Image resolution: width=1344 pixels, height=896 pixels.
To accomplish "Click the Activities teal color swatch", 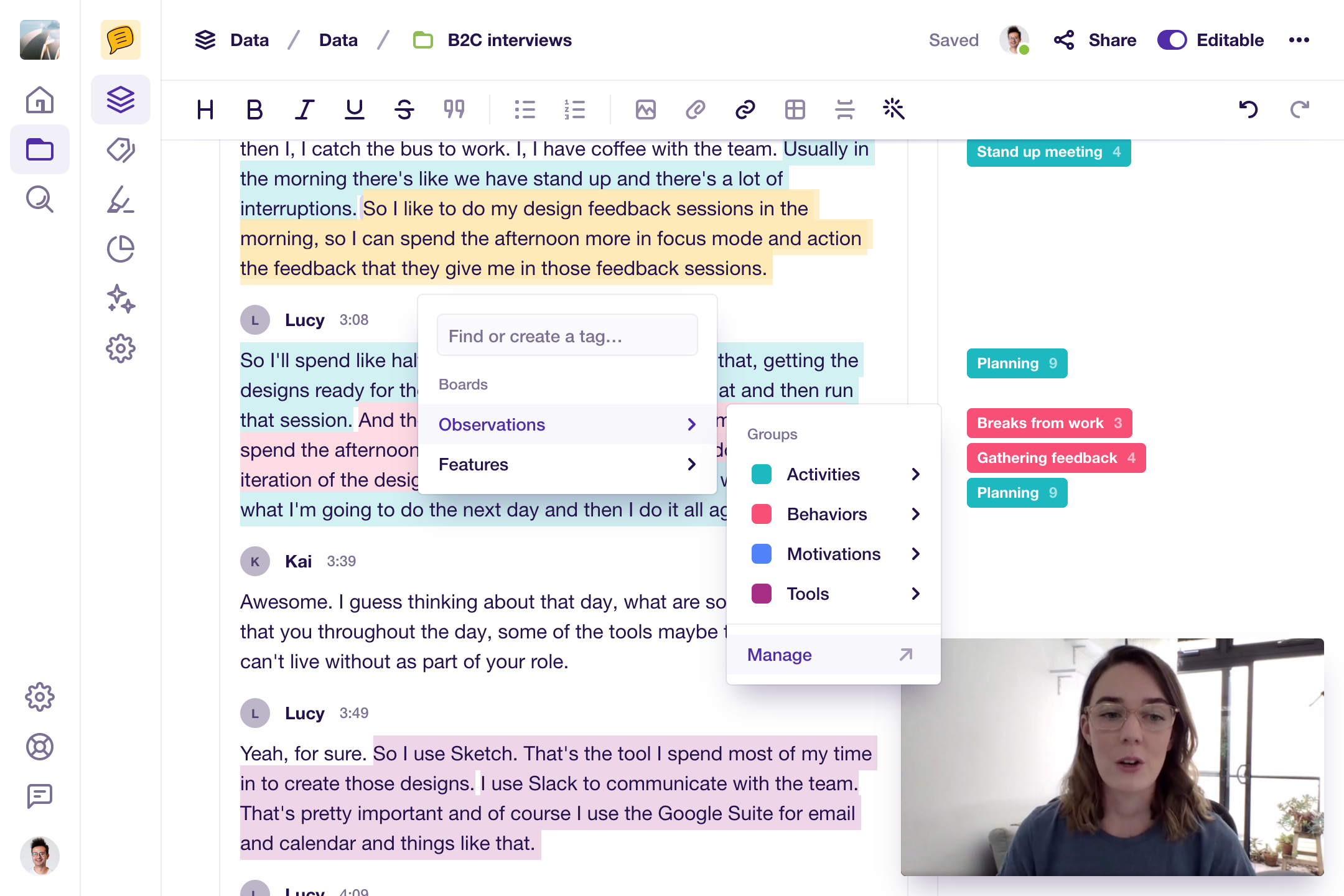I will click(x=760, y=474).
